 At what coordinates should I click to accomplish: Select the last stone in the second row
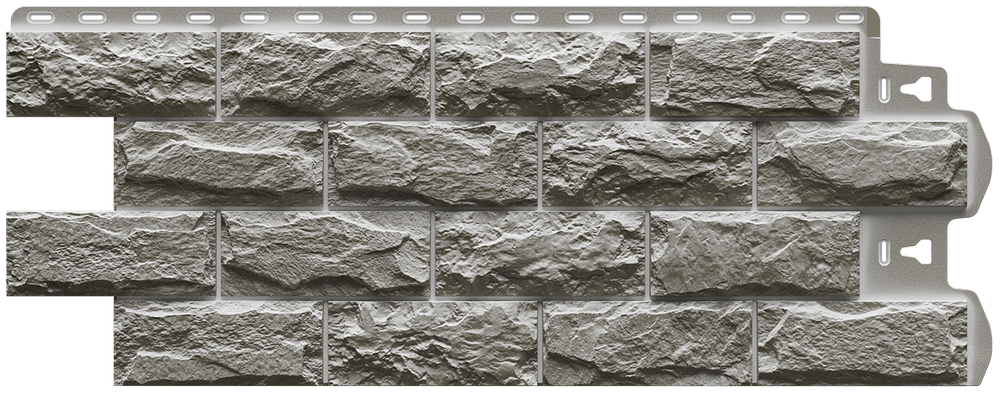coord(862,164)
